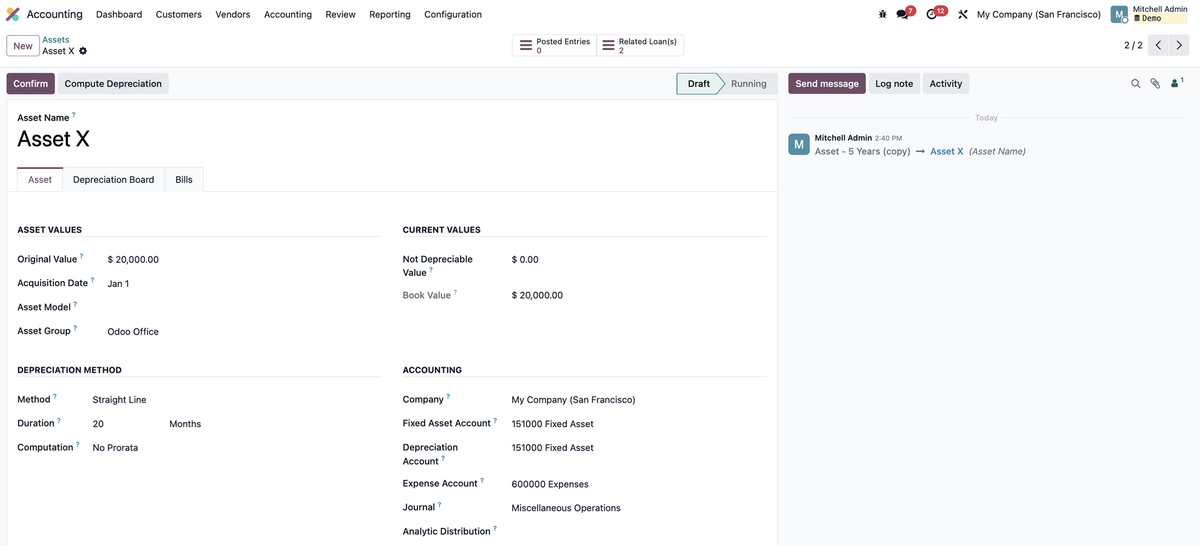Open the Depreciation Account dropdown
The image size is (1200, 546).
tap(638, 447)
